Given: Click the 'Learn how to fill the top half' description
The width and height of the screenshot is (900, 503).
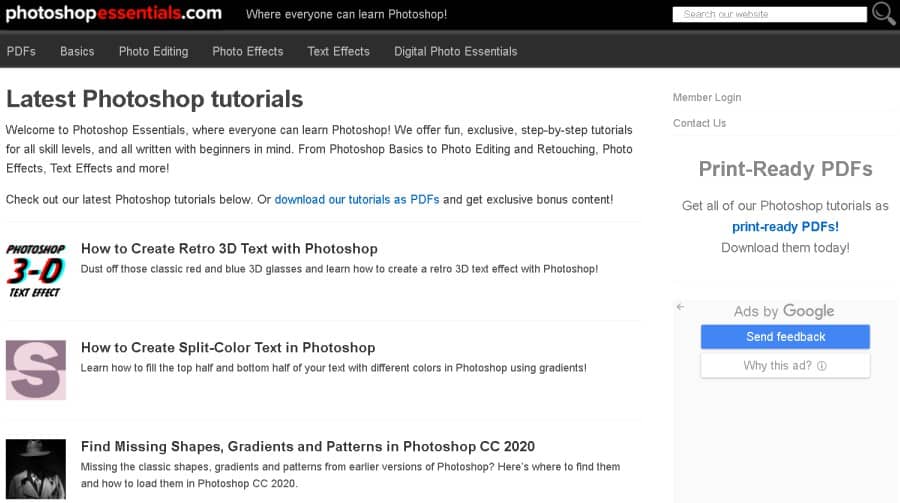Looking at the screenshot, I should point(333,367).
